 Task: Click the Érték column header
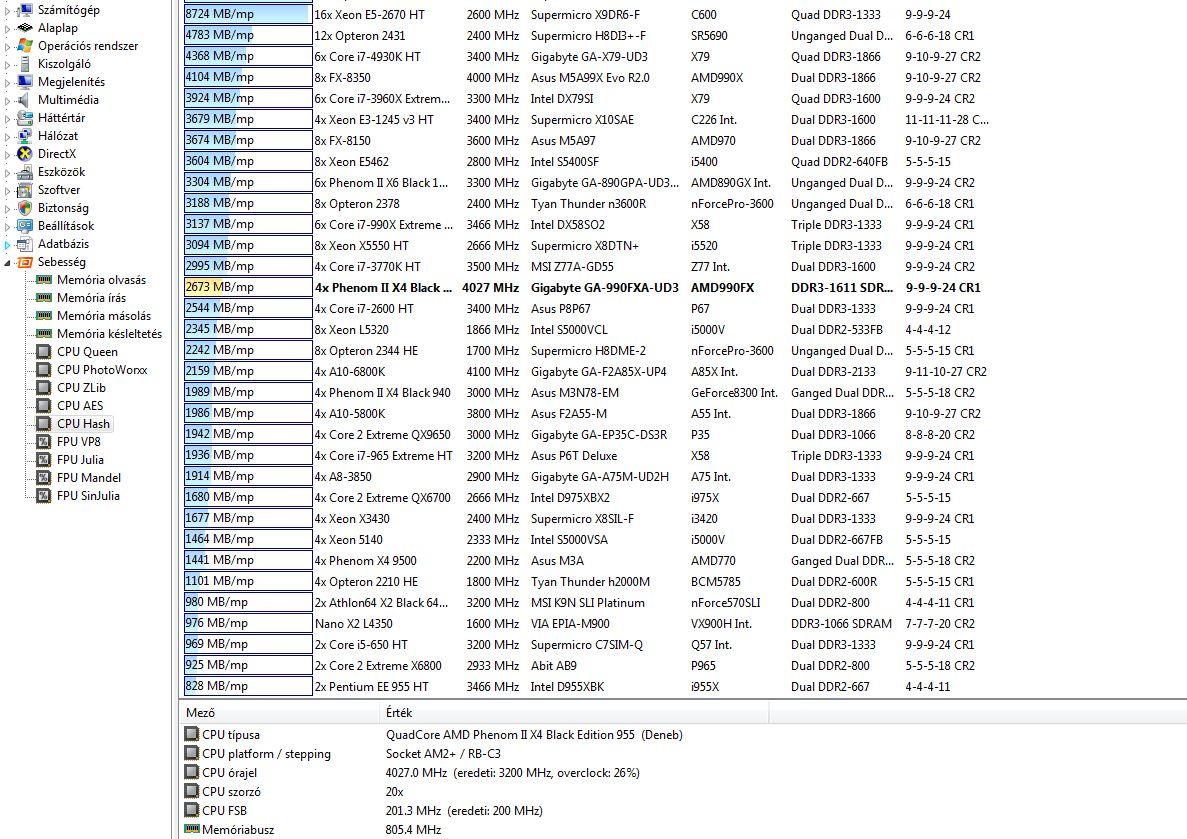coord(574,713)
